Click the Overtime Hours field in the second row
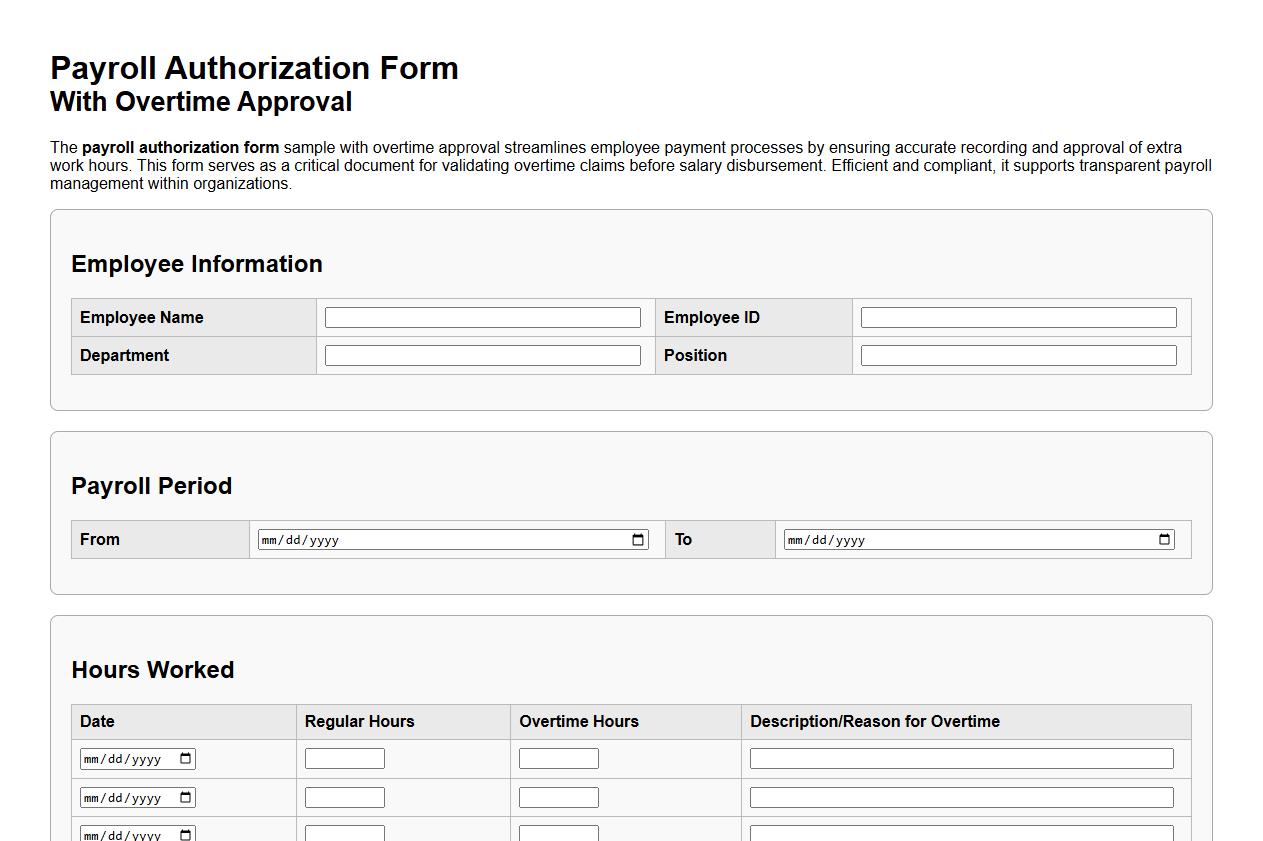 558,796
